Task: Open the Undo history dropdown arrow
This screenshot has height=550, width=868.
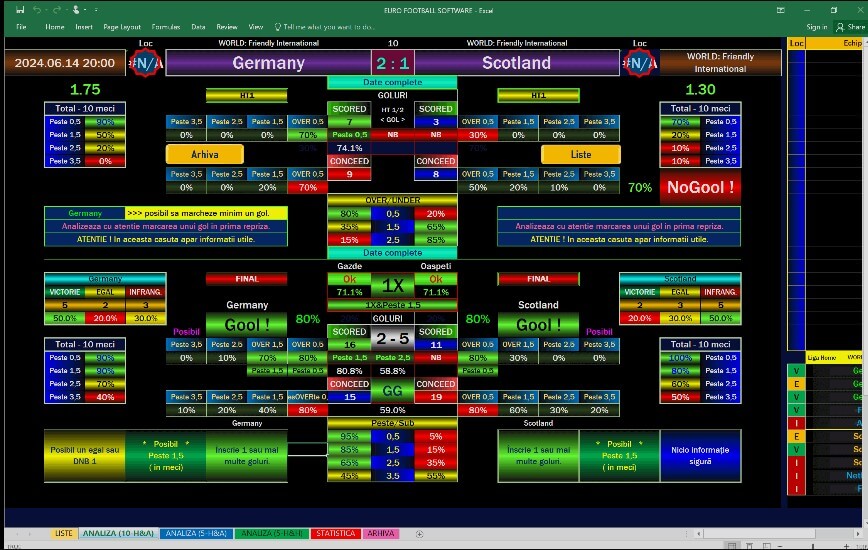Action: 45,10
